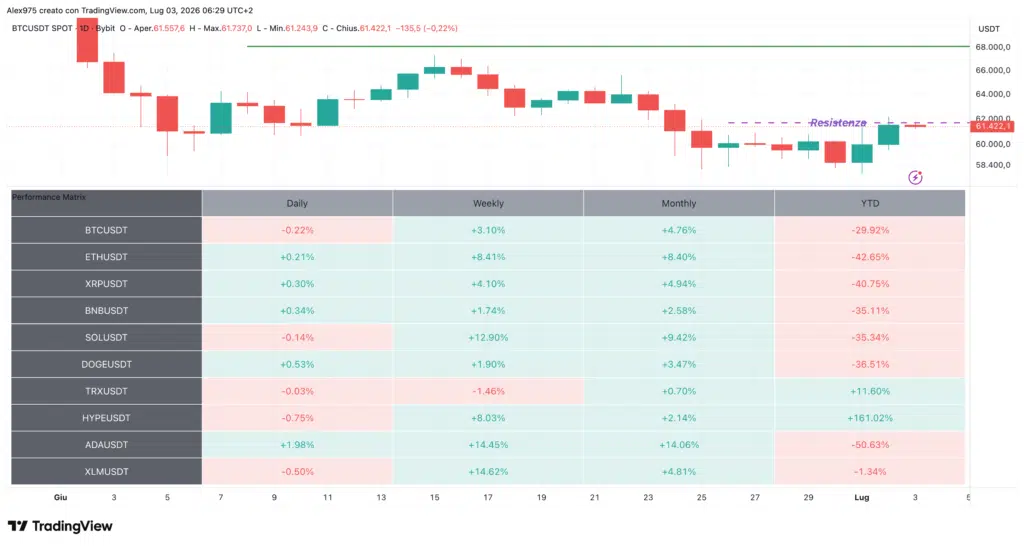Click SOLUSDT daily value -0.14%
This screenshot has height=546, width=1024.
point(297,337)
